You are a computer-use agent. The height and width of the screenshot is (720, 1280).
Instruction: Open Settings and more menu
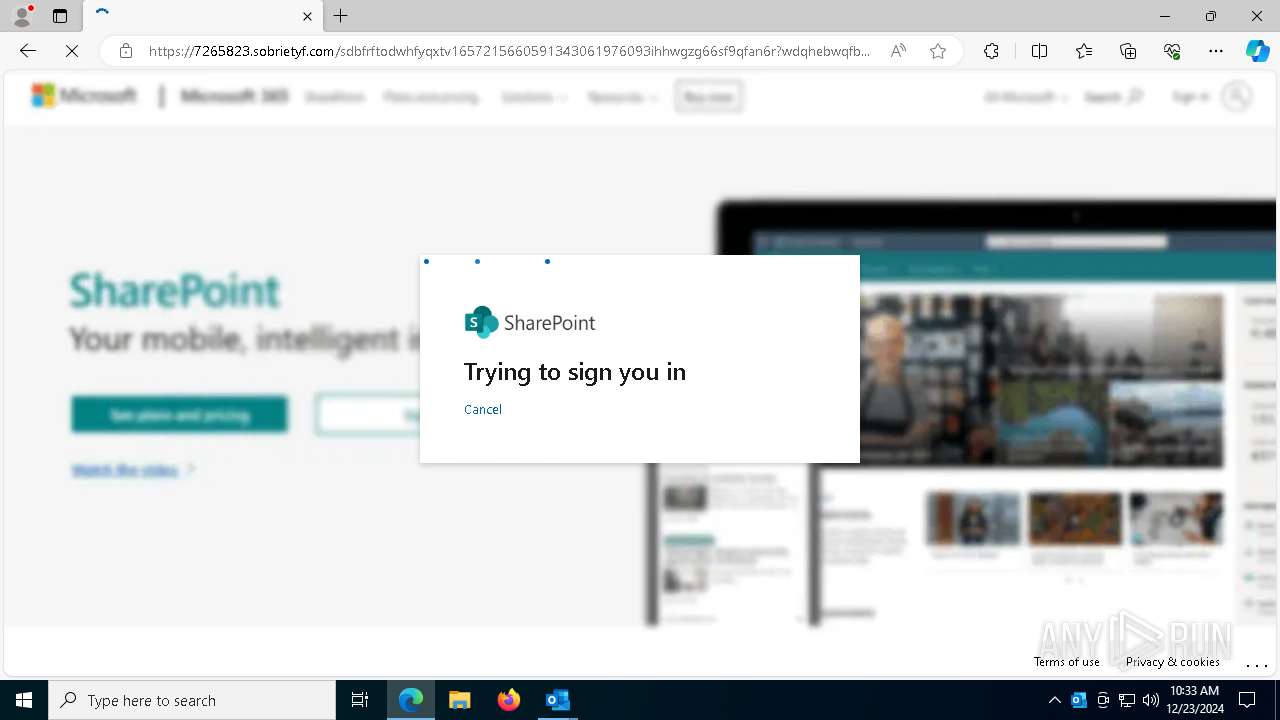tap(1216, 51)
